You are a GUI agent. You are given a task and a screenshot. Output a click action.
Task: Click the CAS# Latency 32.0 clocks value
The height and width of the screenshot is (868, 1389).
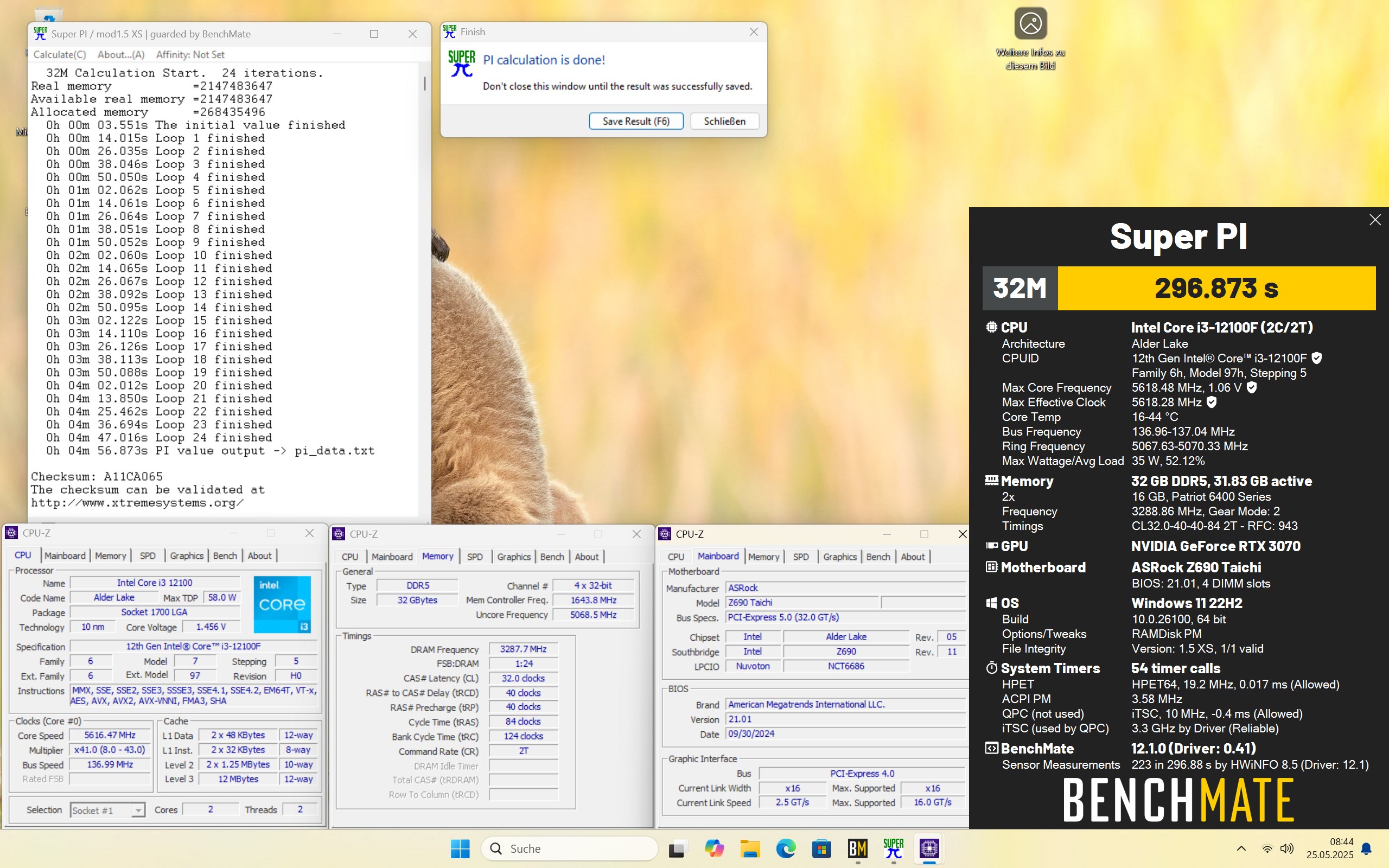(x=523, y=678)
